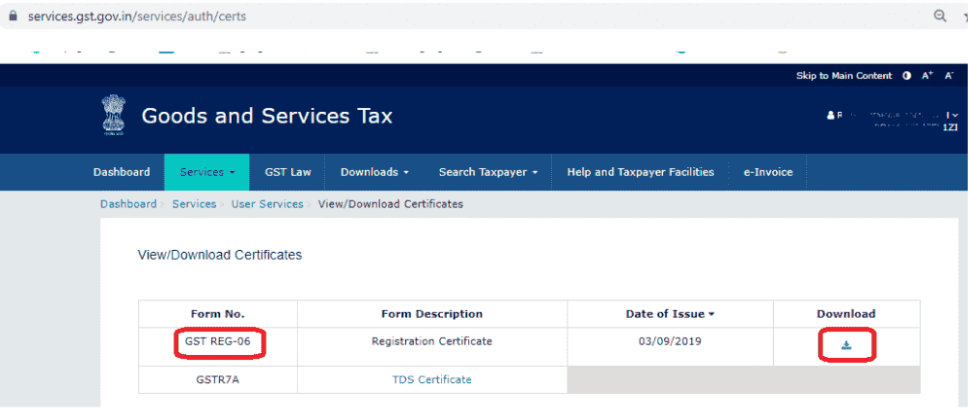Select the e-Invoice menu item
The image size is (969, 411).
click(767, 172)
